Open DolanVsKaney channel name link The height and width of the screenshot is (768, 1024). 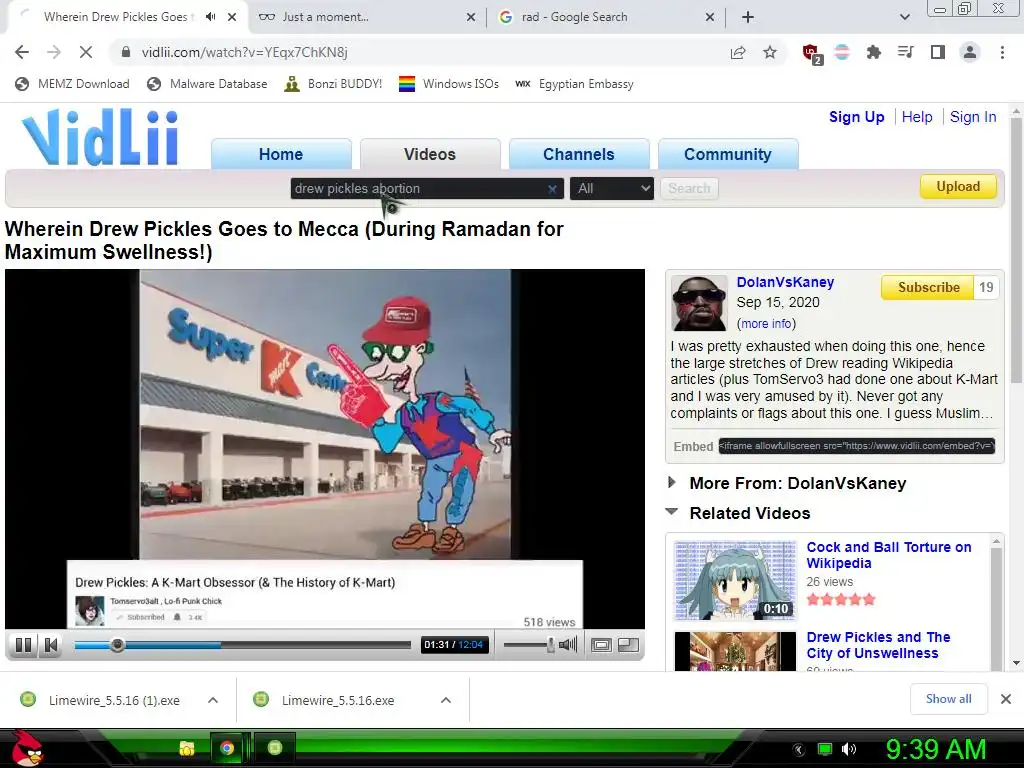pos(785,282)
